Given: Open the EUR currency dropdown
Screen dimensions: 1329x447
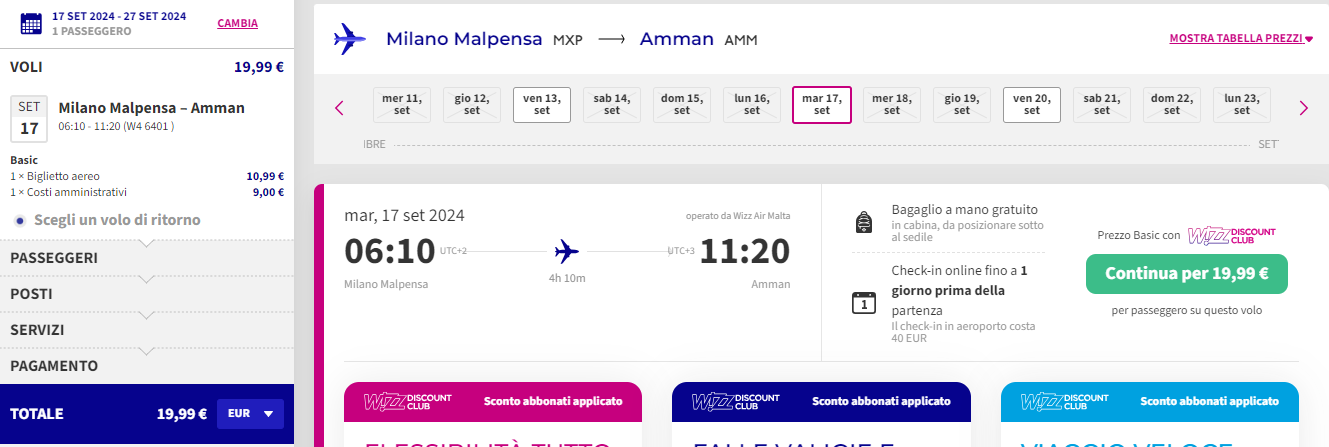Looking at the screenshot, I should 250,413.
